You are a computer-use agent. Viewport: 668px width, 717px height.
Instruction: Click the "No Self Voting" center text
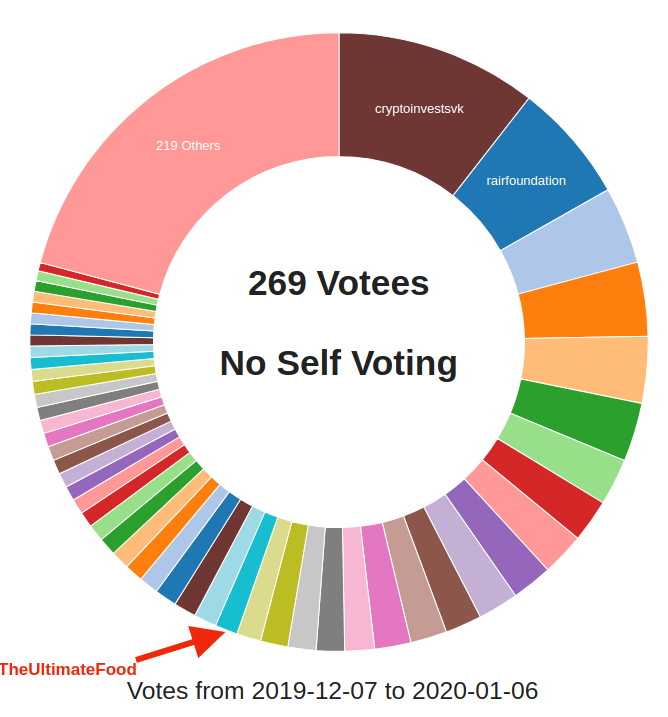[339, 363]
